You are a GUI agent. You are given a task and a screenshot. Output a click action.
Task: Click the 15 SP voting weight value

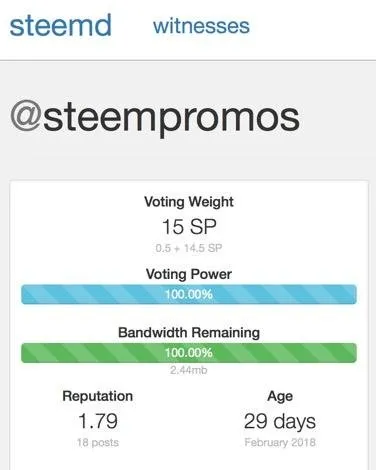(x=189, y=227)
